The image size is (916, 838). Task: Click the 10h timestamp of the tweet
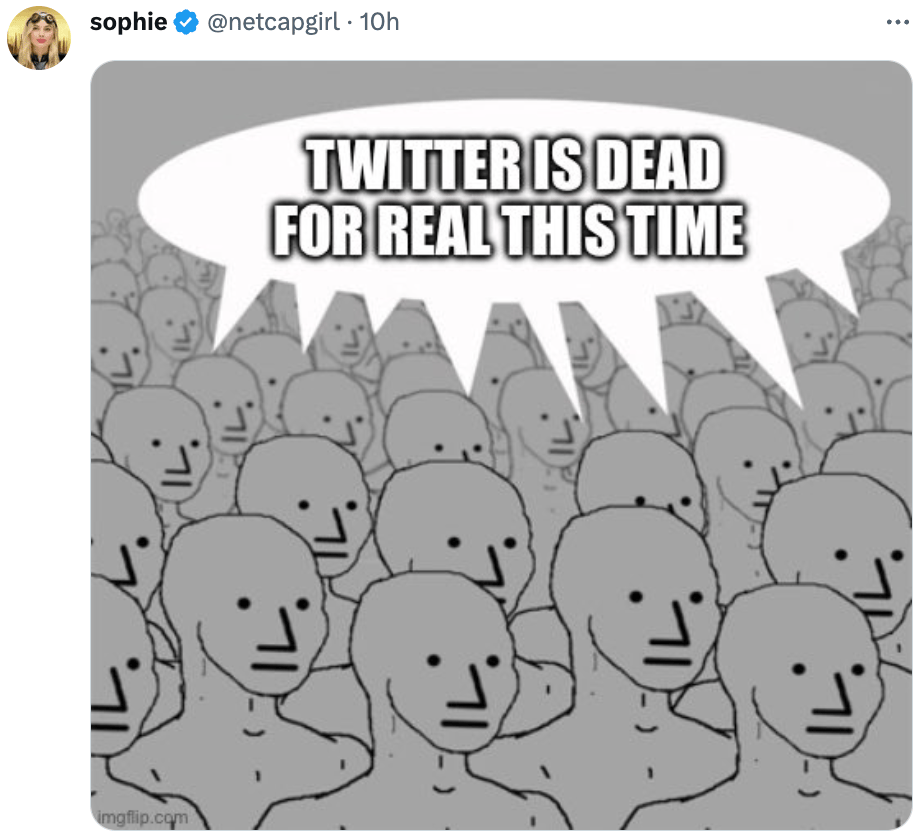(x=380, y=22)
